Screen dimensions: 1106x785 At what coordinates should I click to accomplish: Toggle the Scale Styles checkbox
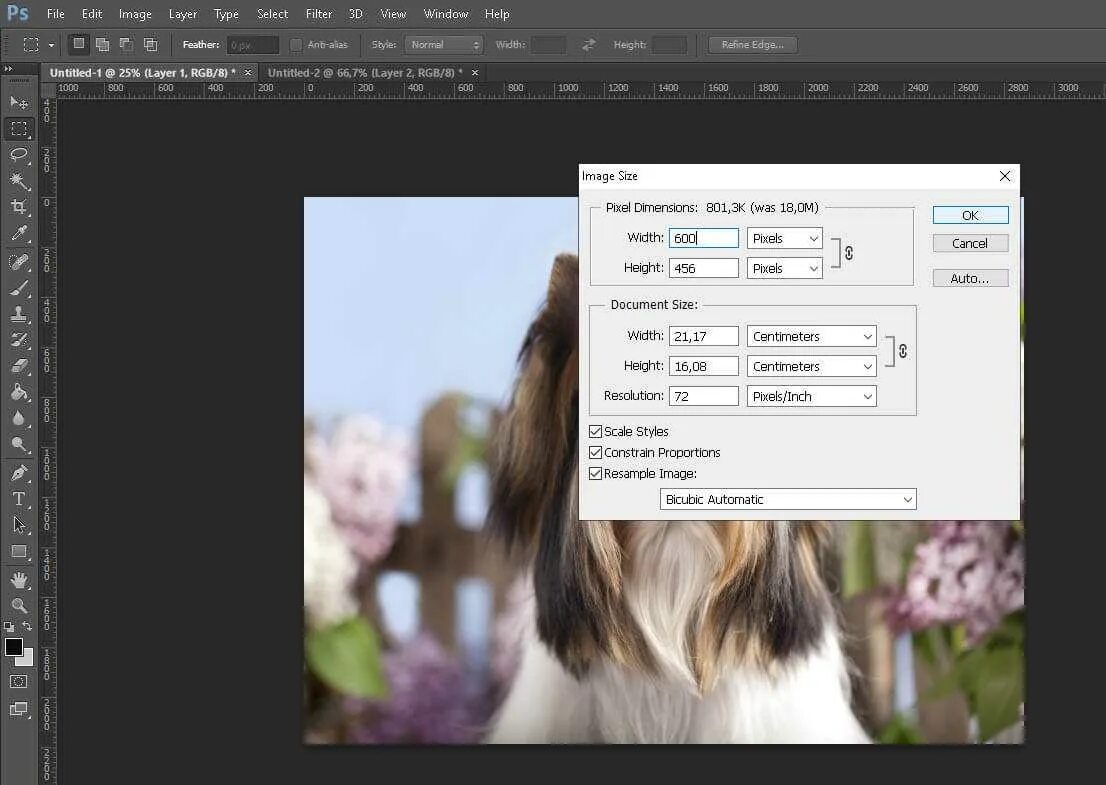coord(595,432)
